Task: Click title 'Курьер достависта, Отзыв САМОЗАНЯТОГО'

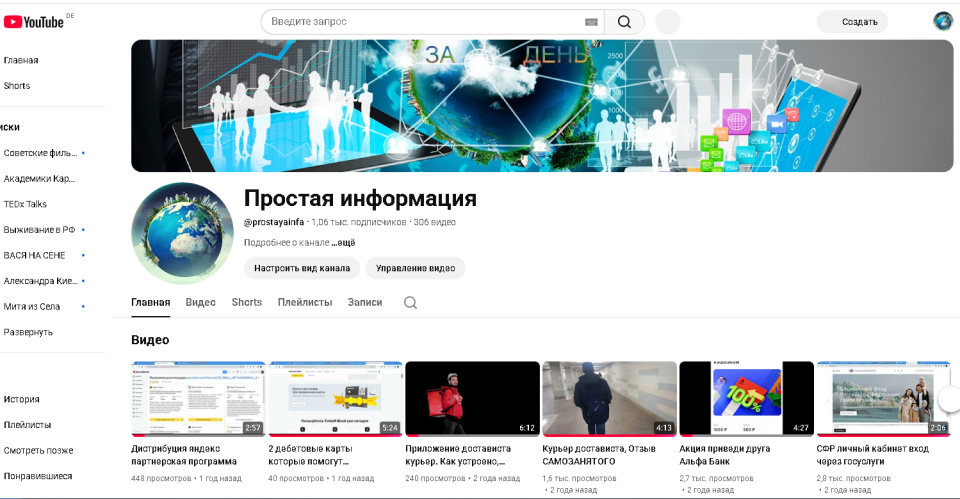Action: (599, 455)
